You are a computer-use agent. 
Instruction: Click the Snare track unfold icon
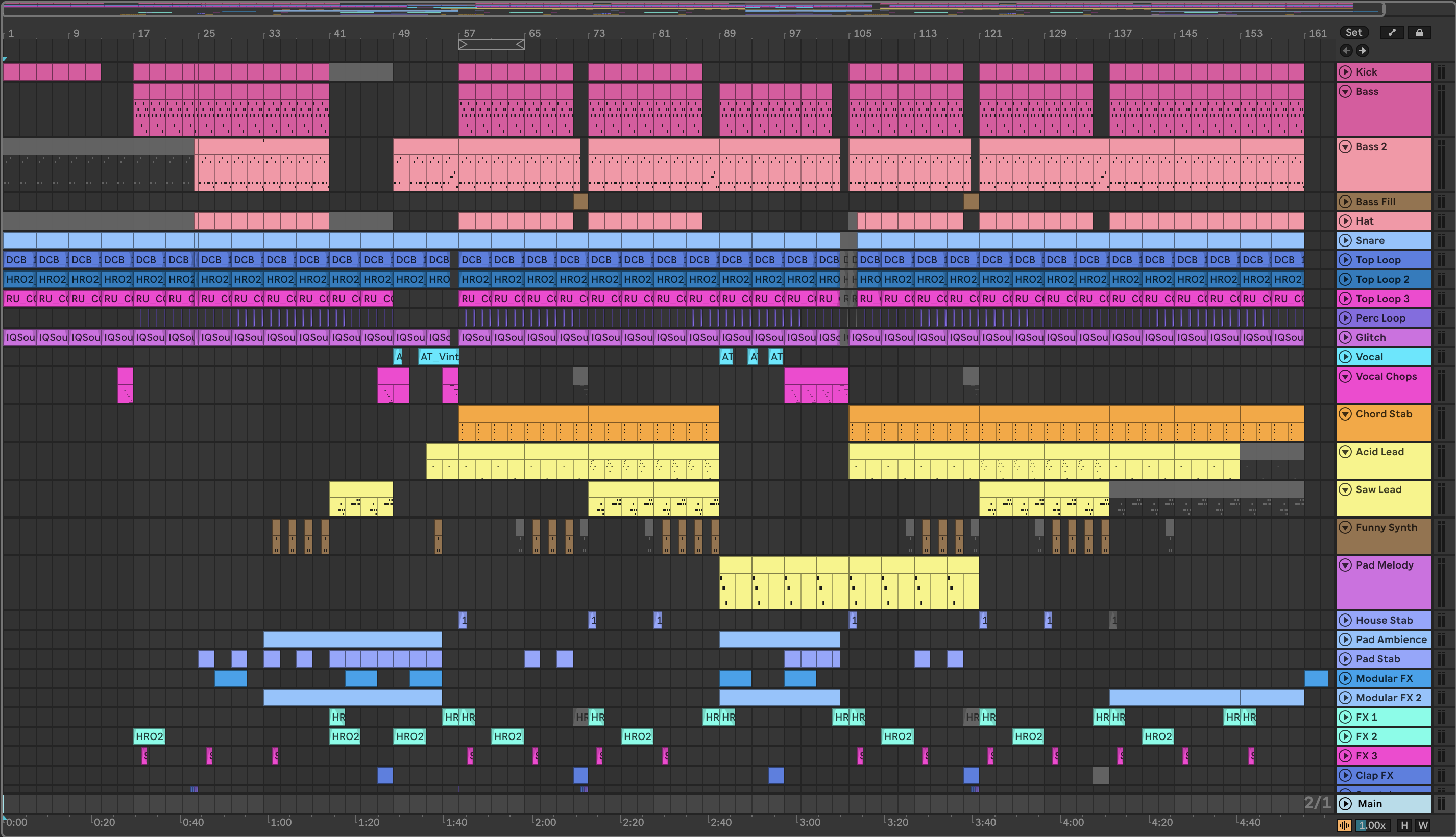point(1345,240)
